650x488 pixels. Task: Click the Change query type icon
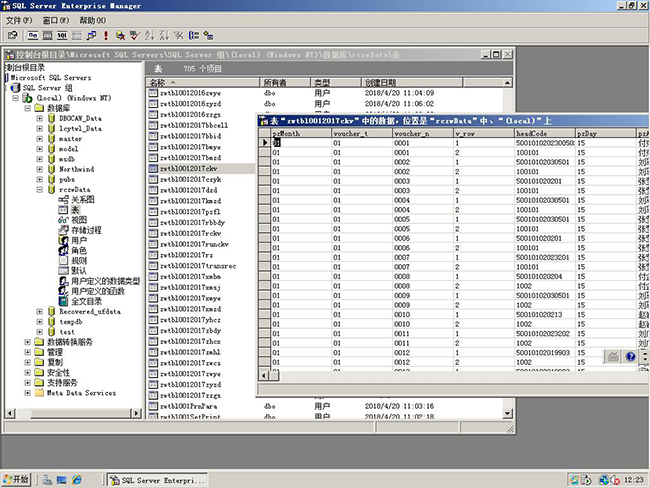click(x=91, y=36)
